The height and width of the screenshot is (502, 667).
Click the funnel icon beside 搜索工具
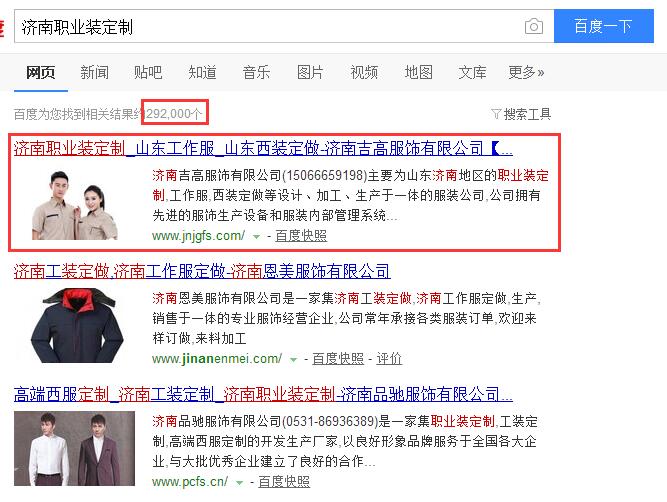[496, 114]
